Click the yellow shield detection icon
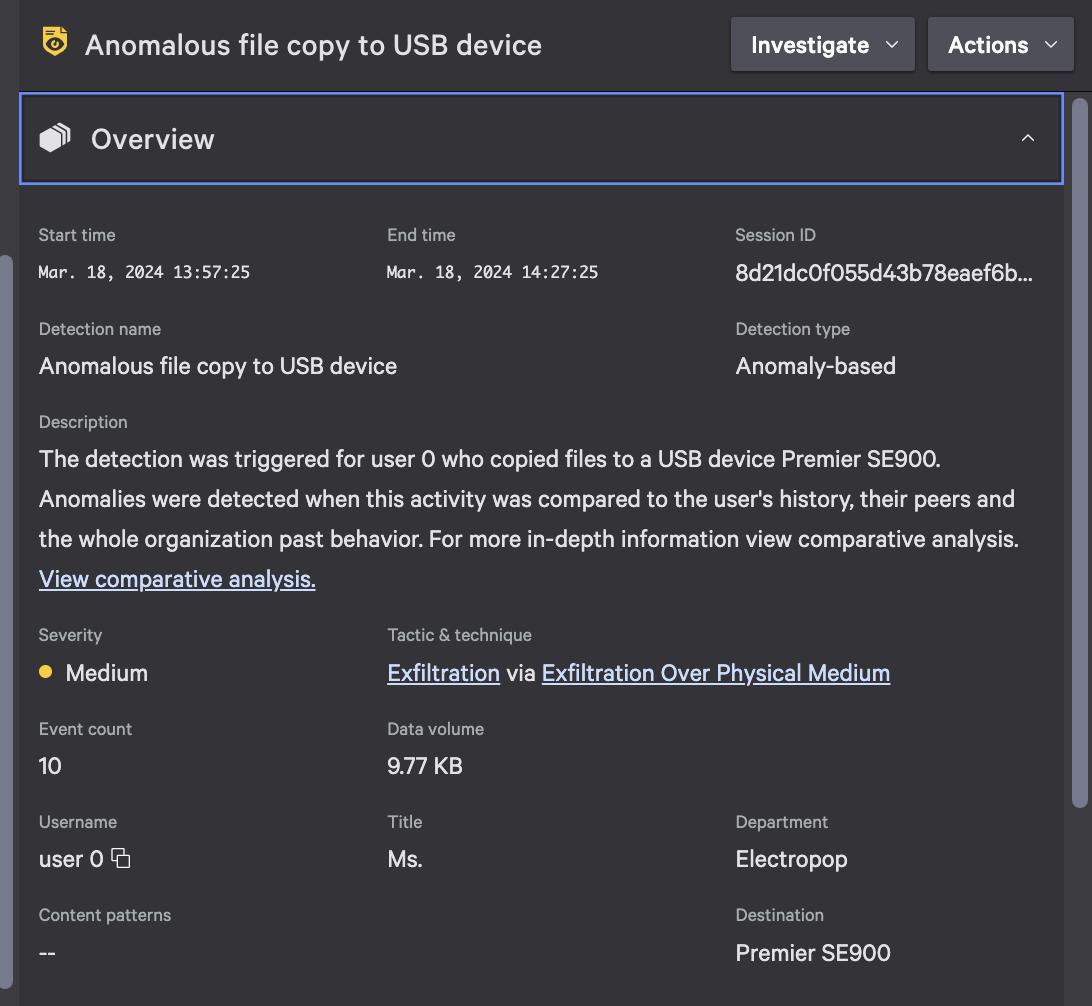This screenshot has width=1092, height=1006. tap(55, 42)
